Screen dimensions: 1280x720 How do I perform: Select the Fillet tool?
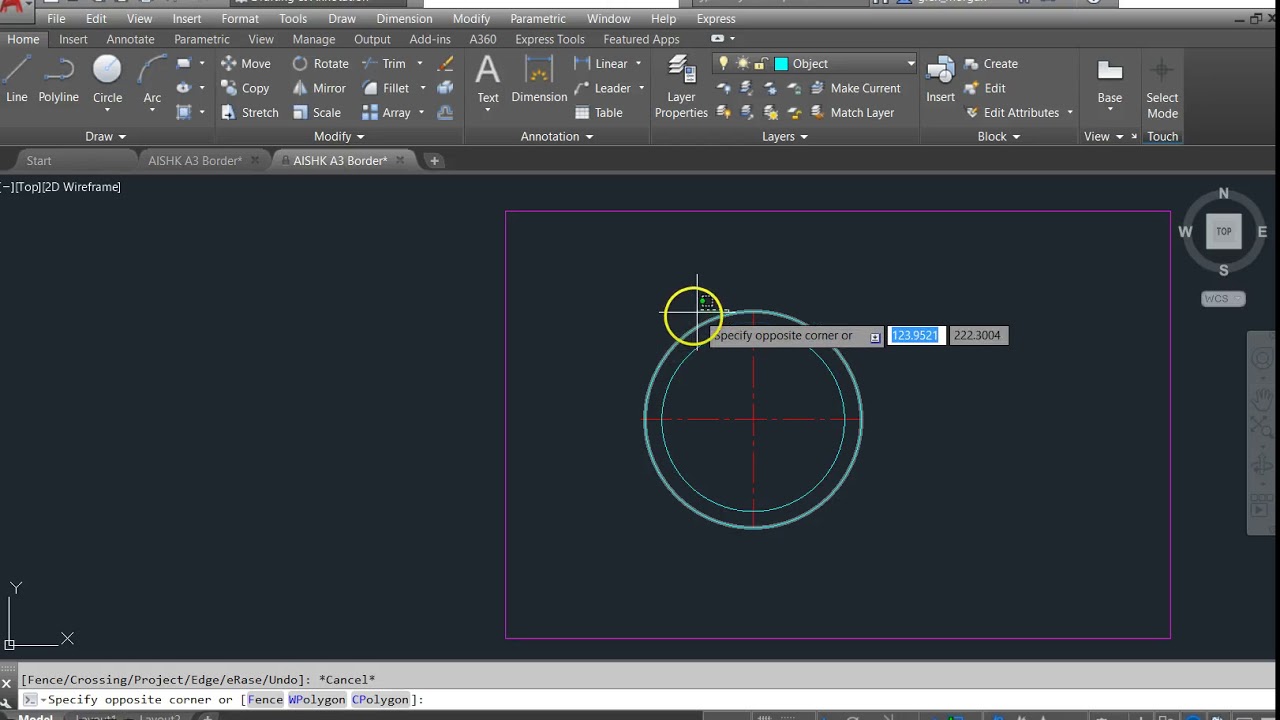[386, 88]
